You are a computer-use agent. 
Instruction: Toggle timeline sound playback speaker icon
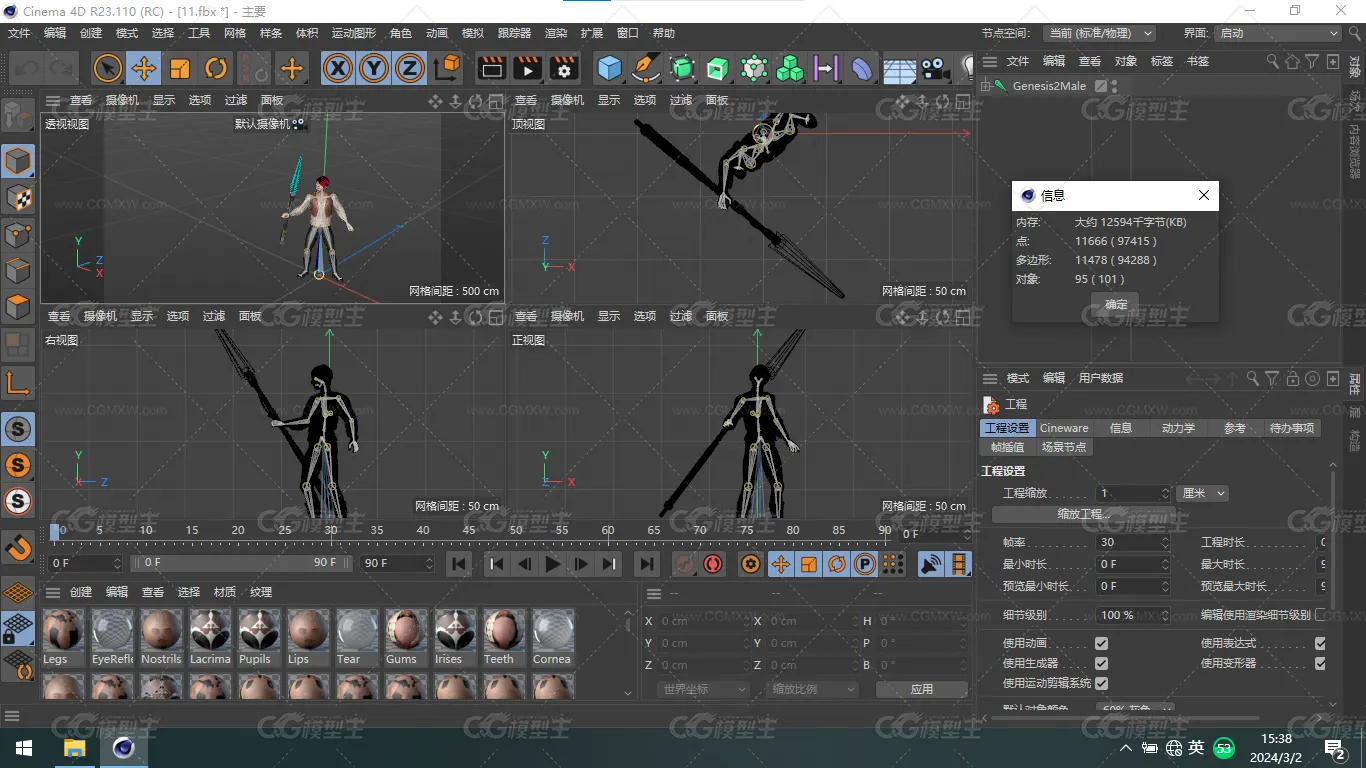(931, 564)
